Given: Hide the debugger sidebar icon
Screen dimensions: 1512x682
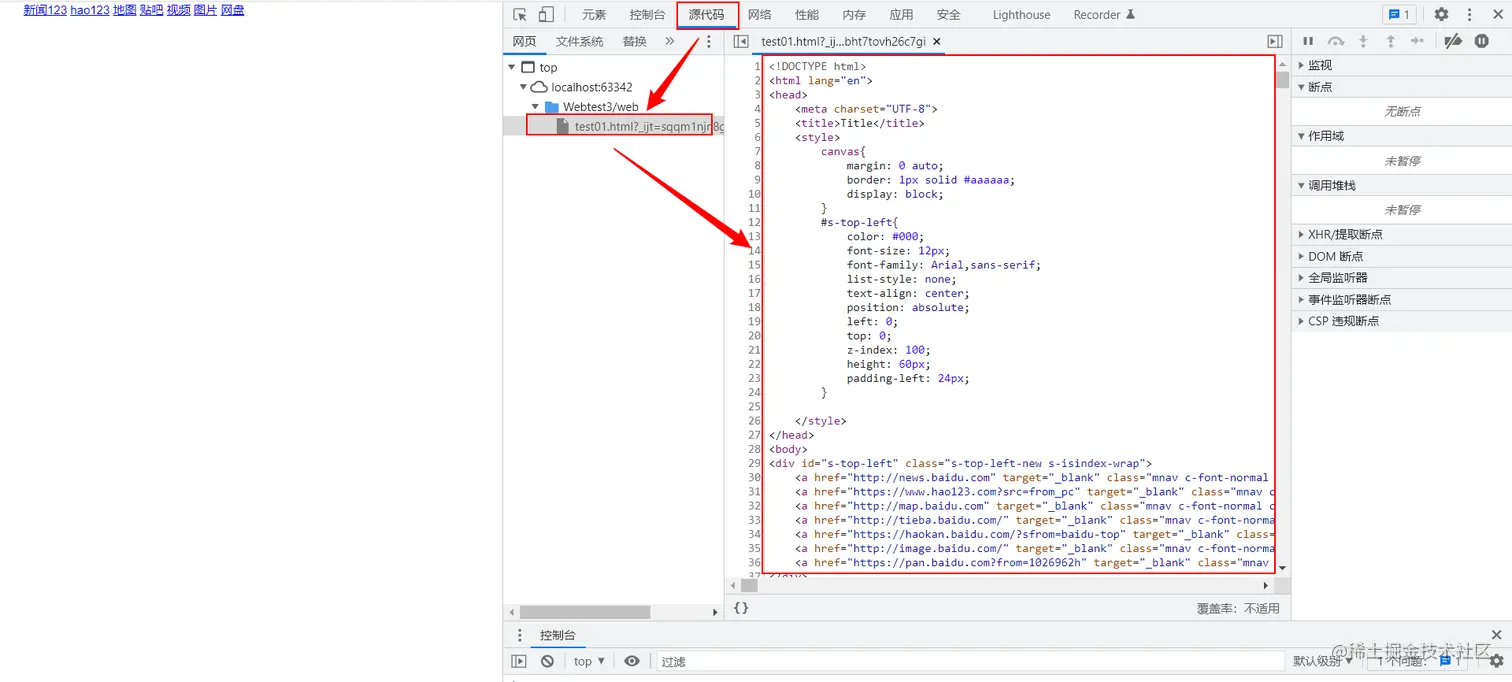Looking at the screenshot, I should click(x=1274, y=42).
